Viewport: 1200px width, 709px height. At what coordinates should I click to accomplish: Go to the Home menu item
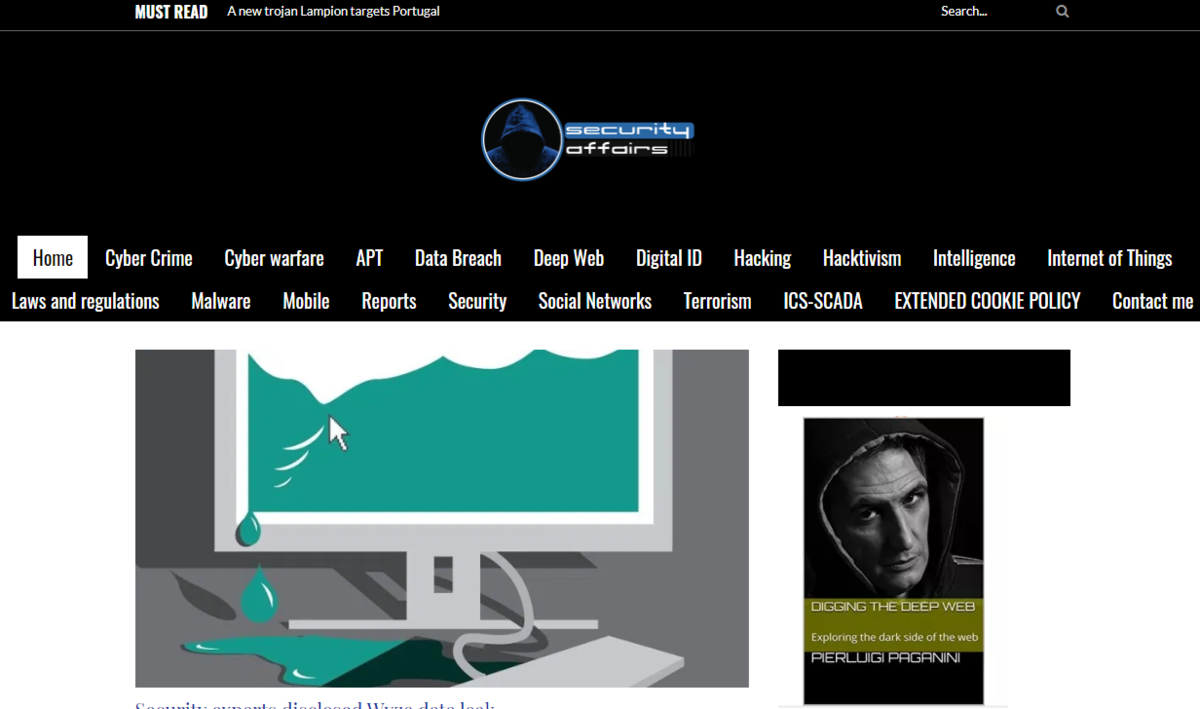pyautogui.click(x=53, y=258)
